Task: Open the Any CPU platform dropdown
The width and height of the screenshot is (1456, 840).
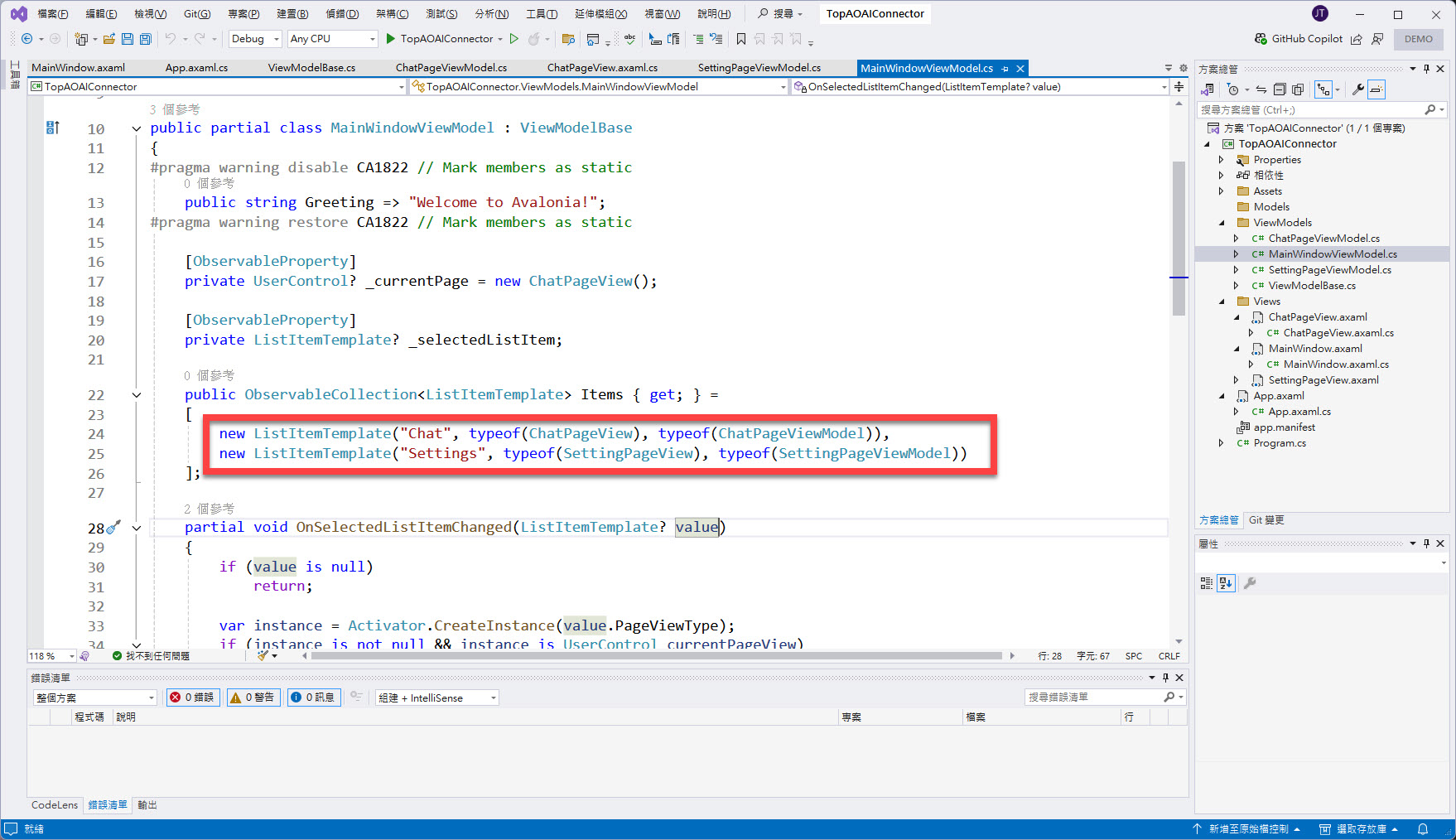Action: tap(333, 39)
